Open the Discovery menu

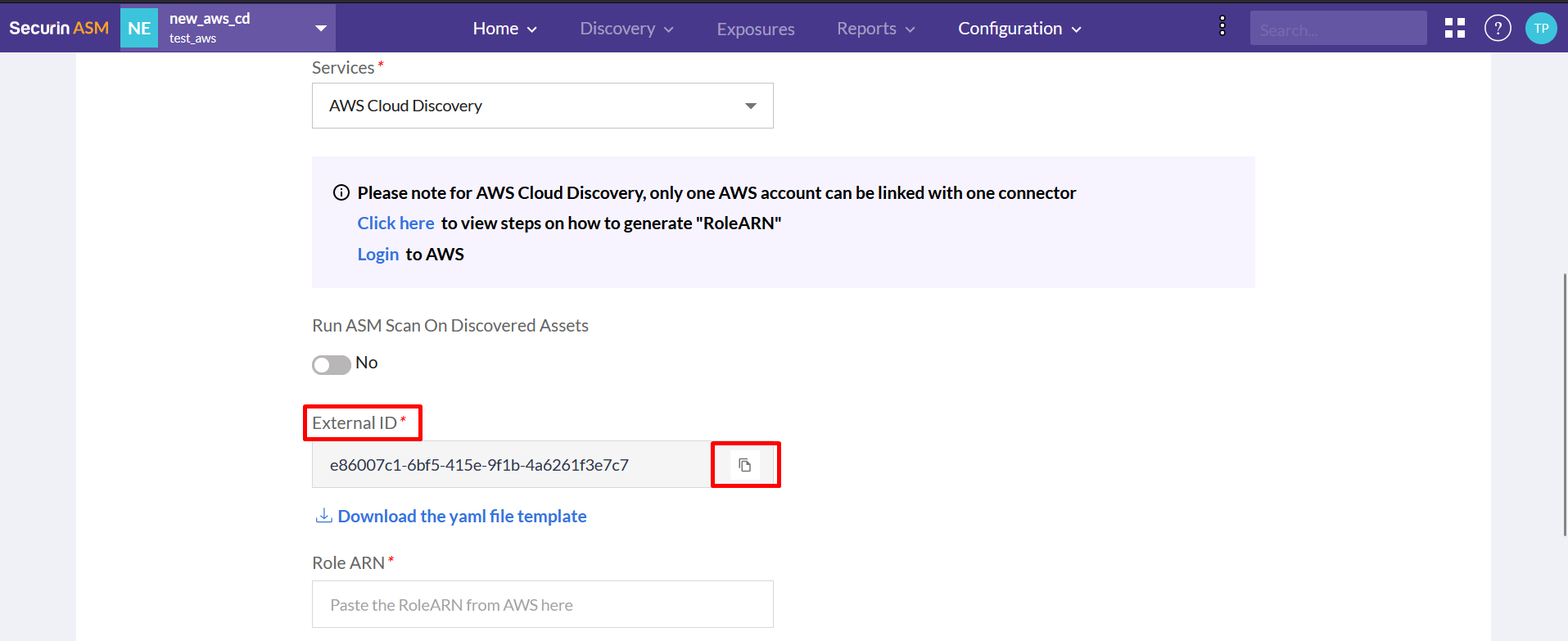626,29
